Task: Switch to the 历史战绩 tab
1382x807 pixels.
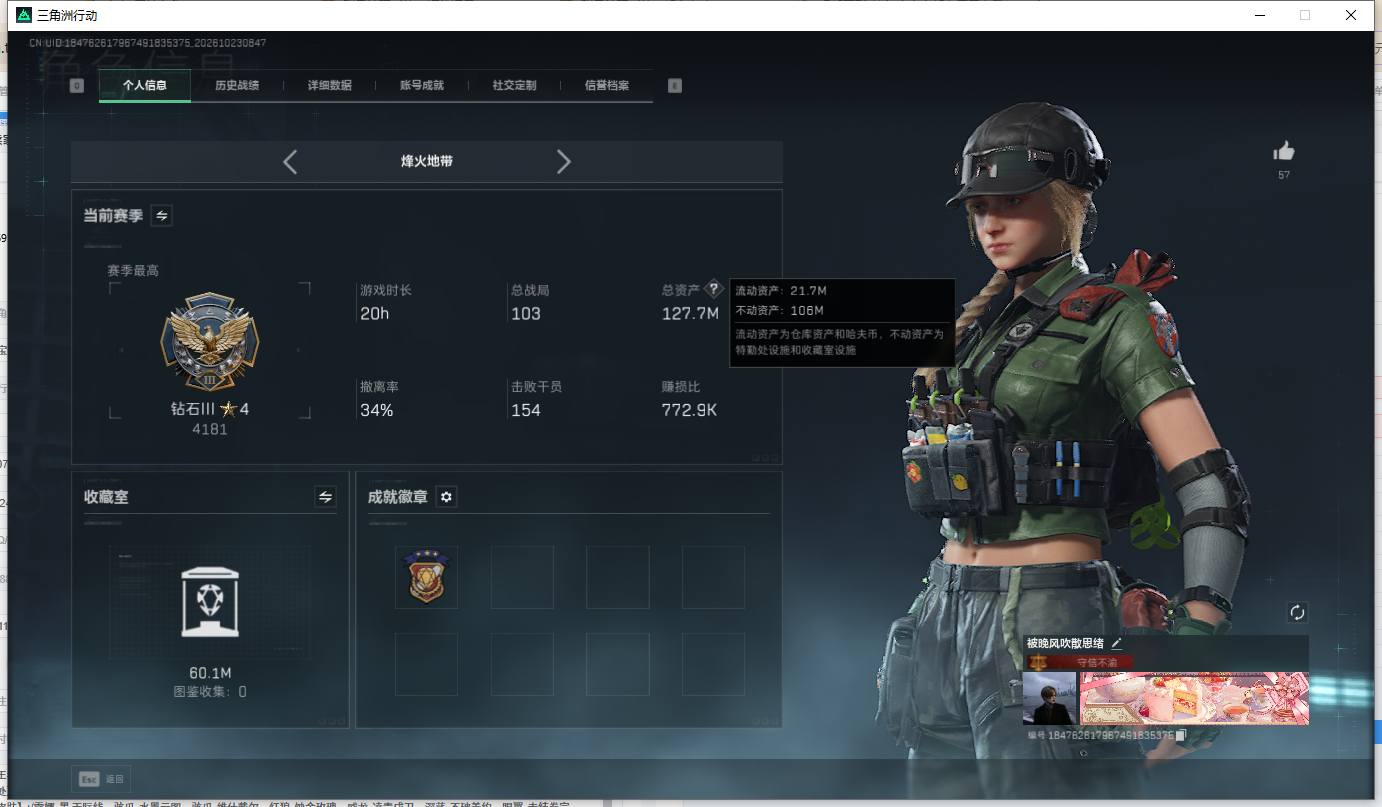Action: pyautogui.click(x=237, y=86)
